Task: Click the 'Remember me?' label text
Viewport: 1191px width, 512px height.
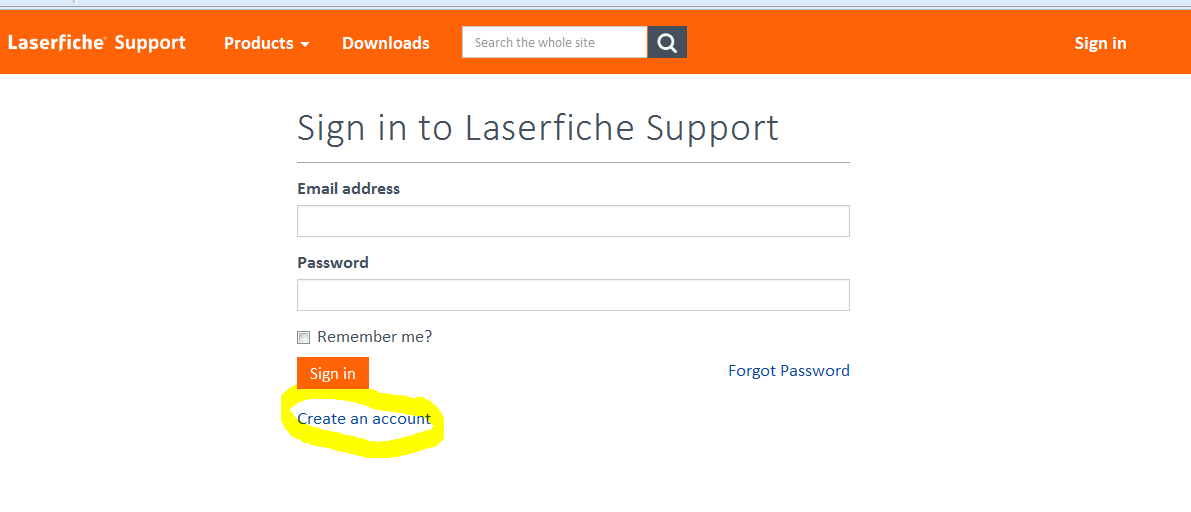Action: pyautogui.click(x=374, y=337)
